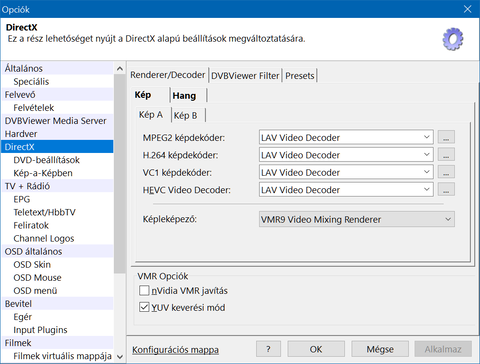
Task: Select Teletext/HbbTV in the settings tree
Action: 44,212
